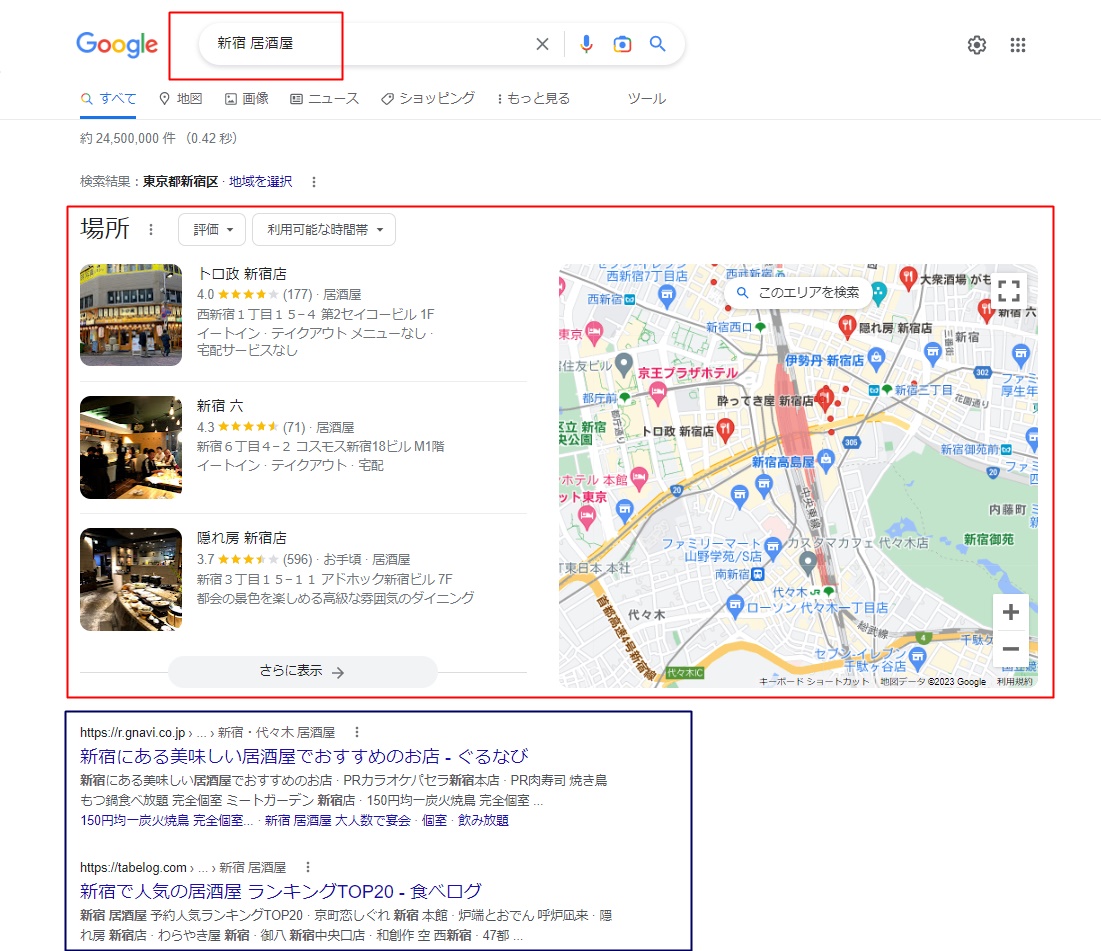Click the Google logo
Screen dimensions: 1101x951
(x=117, y=45)
